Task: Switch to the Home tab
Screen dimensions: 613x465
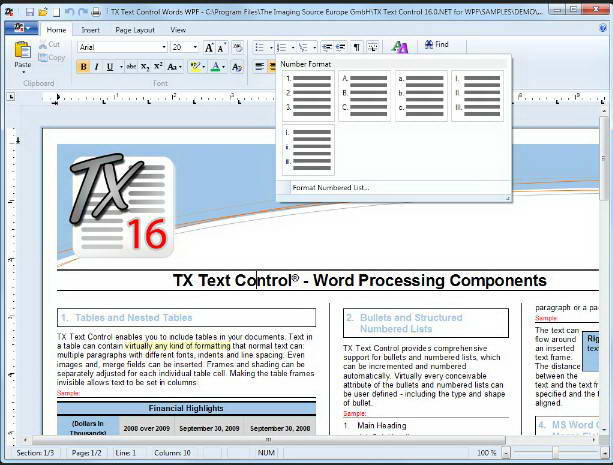Action: 56,30
